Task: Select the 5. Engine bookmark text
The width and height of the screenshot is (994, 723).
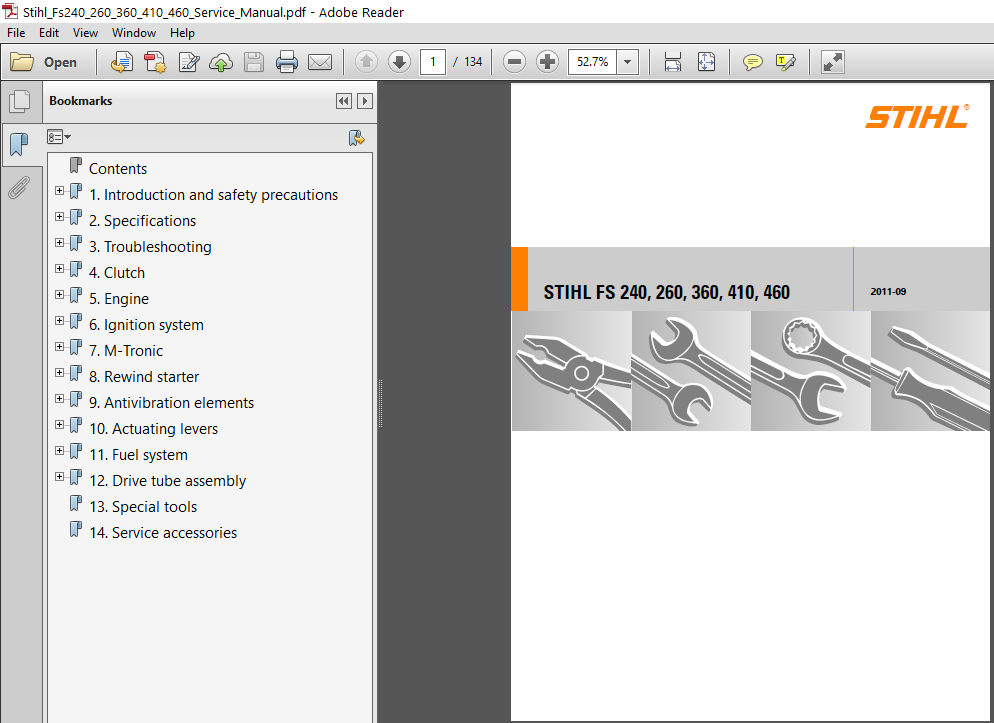Action: click(119, 298)
